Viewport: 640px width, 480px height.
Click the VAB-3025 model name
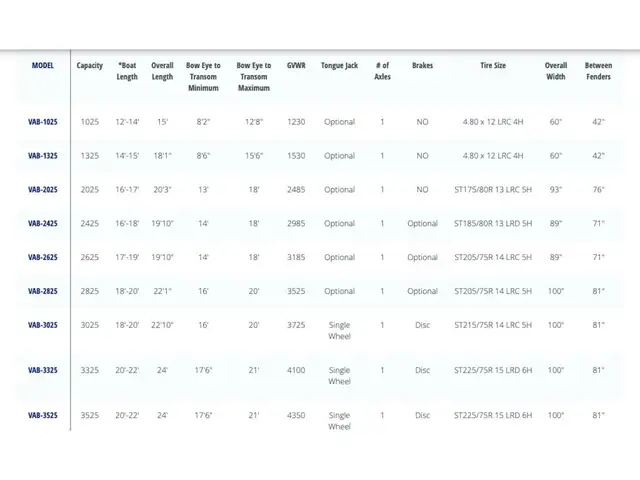(43, 326)
